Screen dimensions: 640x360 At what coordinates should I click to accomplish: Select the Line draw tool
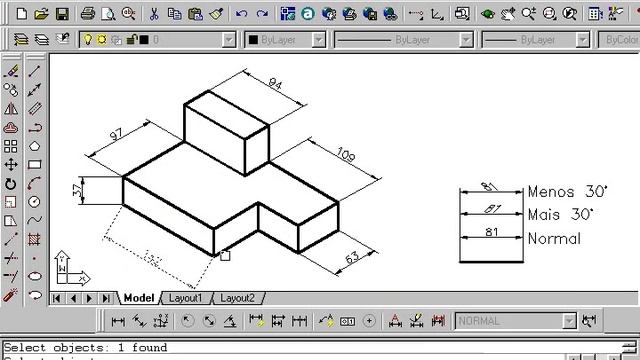click(x=35, y=71)
